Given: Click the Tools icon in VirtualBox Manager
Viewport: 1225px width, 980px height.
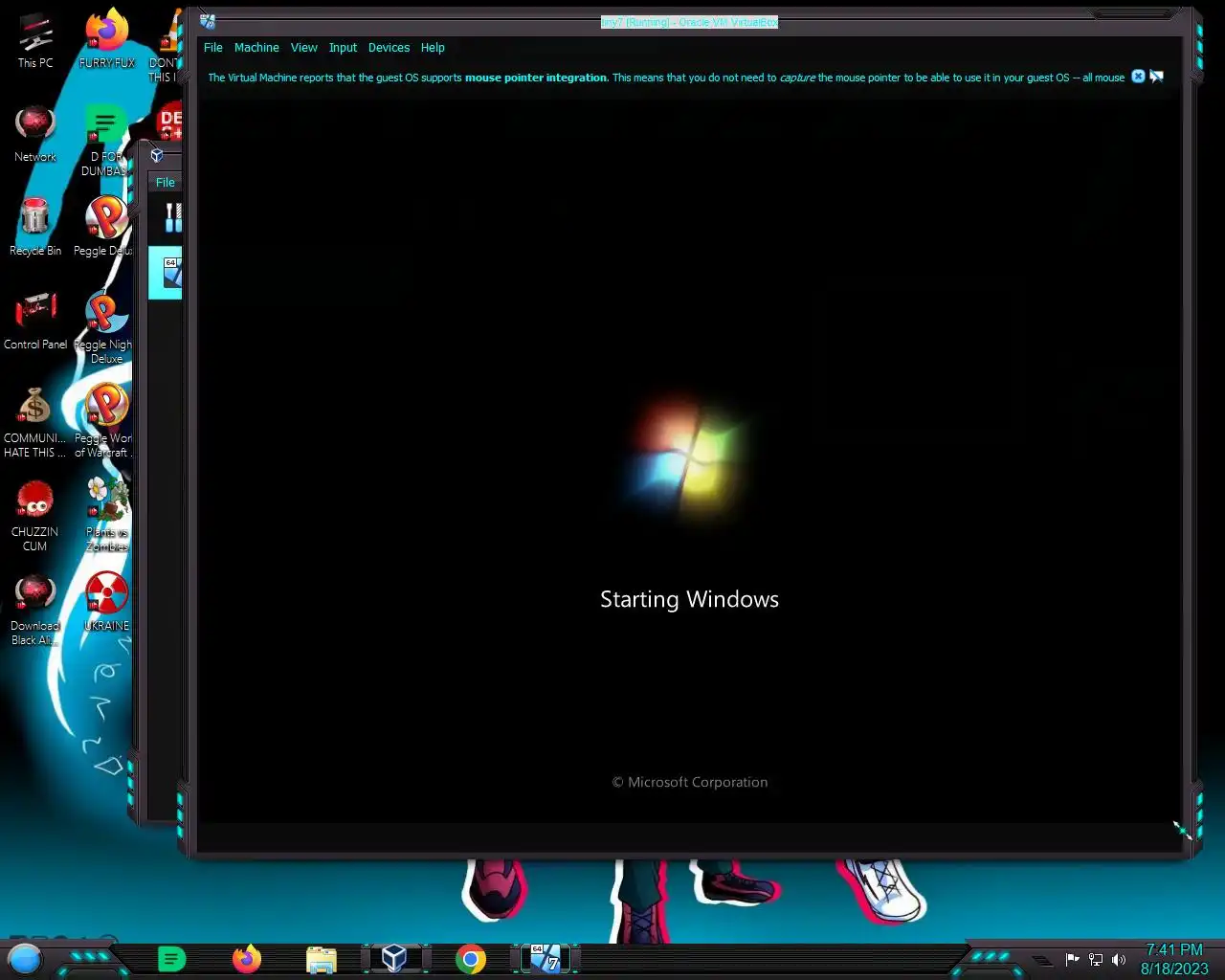Looking at the screenshot, I should [x=172, y=217].
